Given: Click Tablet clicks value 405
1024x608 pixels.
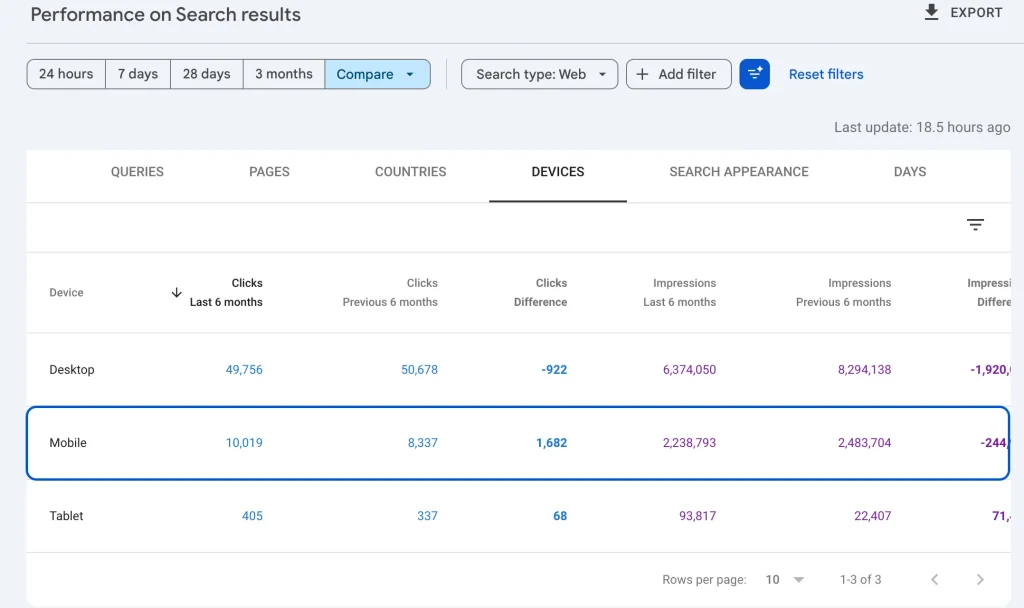Looking at the screenshot, I should click(252, 516).
